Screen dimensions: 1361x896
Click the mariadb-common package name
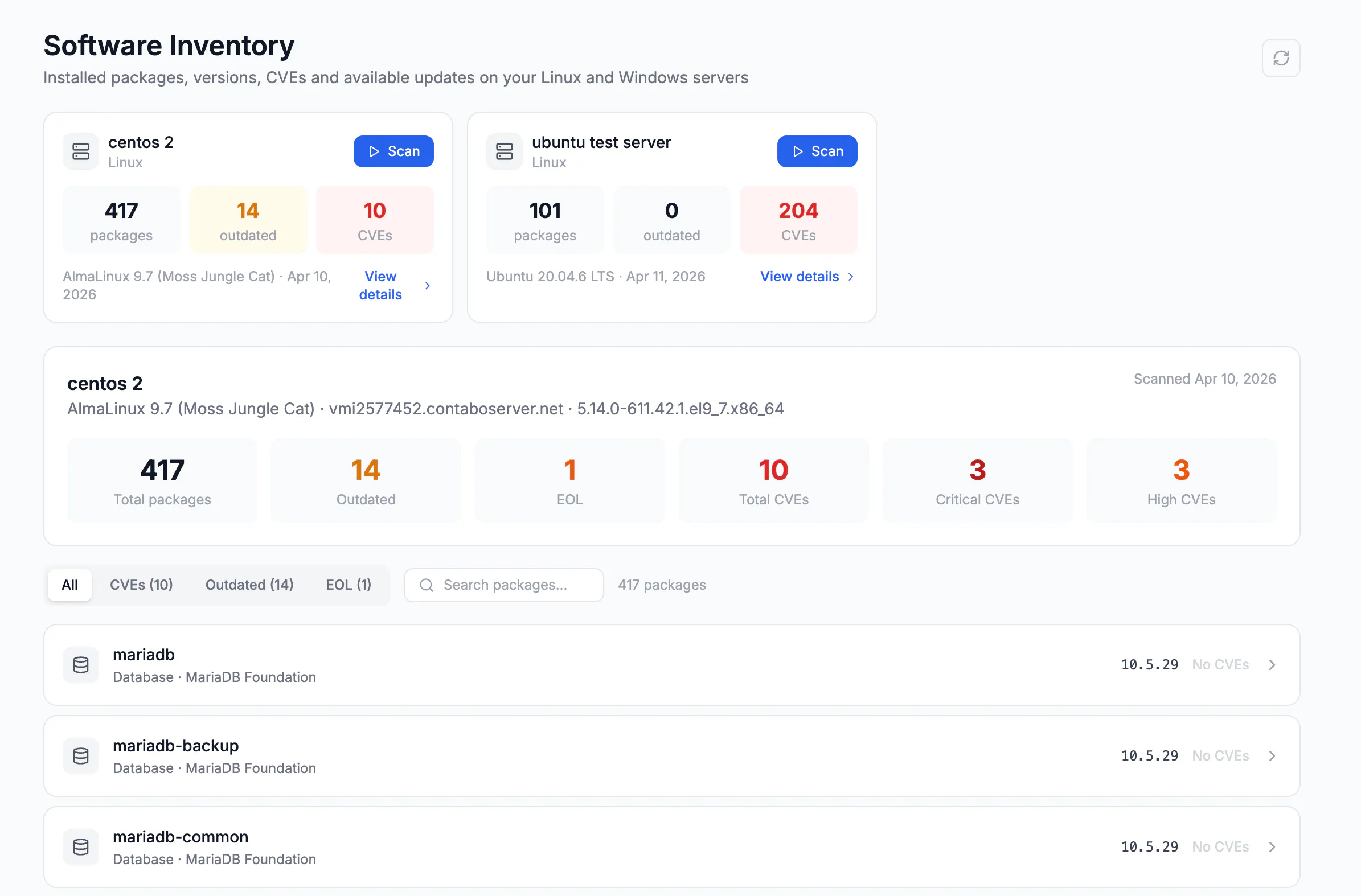tap(181, 837)
